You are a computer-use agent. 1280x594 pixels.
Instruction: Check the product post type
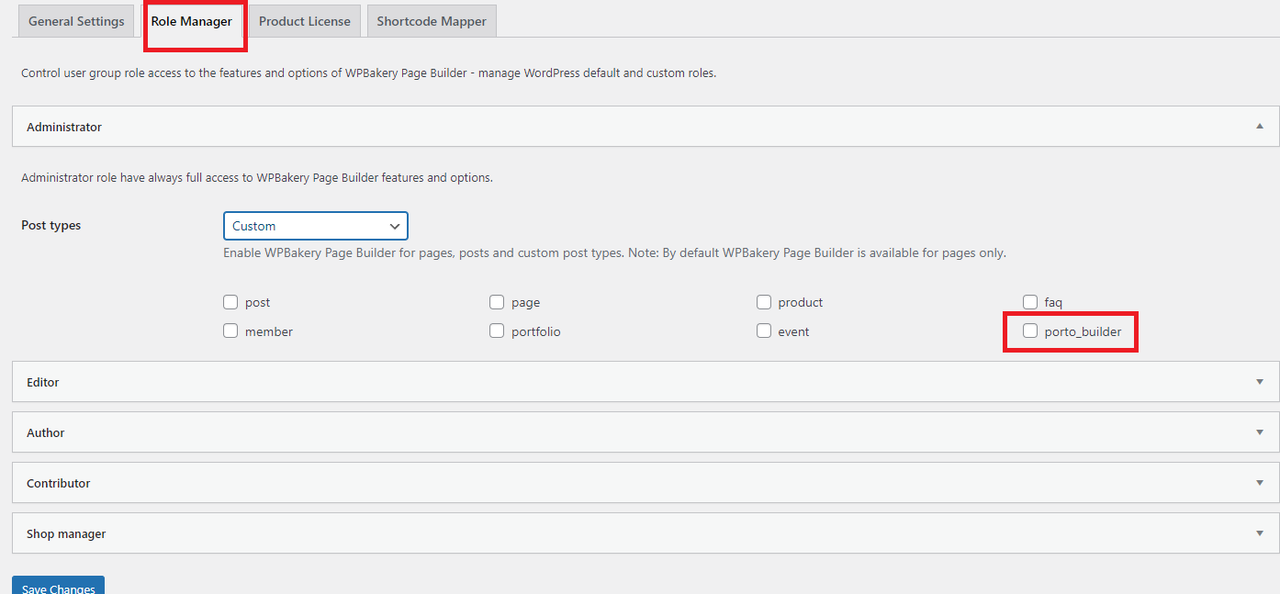[764, 302]
